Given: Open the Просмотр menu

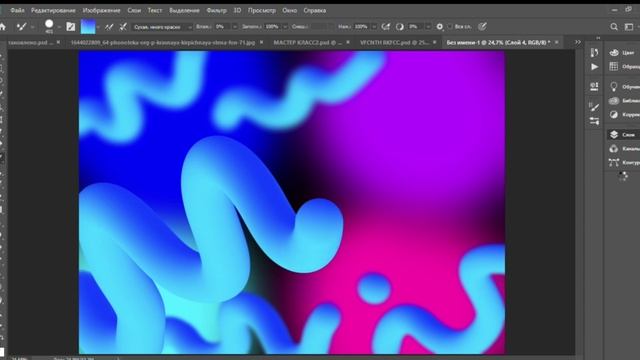Looking at the screenshot, I should 262,10.
